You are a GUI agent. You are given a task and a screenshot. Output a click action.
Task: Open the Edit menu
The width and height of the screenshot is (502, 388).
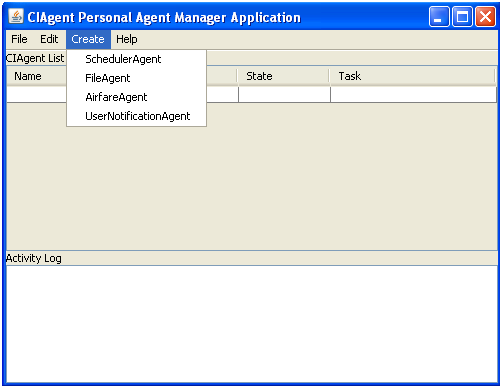[x=49, y=39]
